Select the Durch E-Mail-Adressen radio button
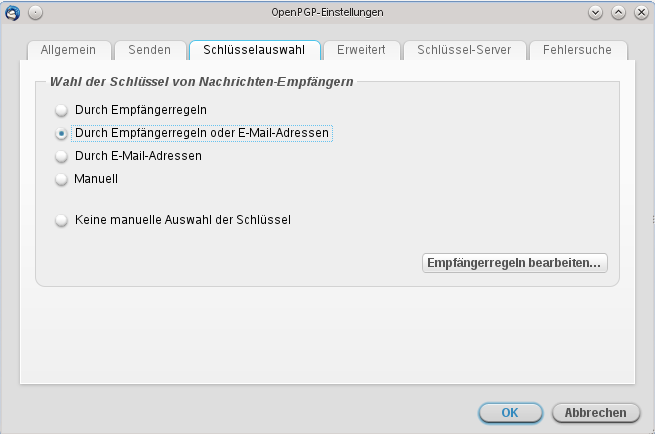Image resolution: width=655 pixels, height=434 pixels. 62,156
